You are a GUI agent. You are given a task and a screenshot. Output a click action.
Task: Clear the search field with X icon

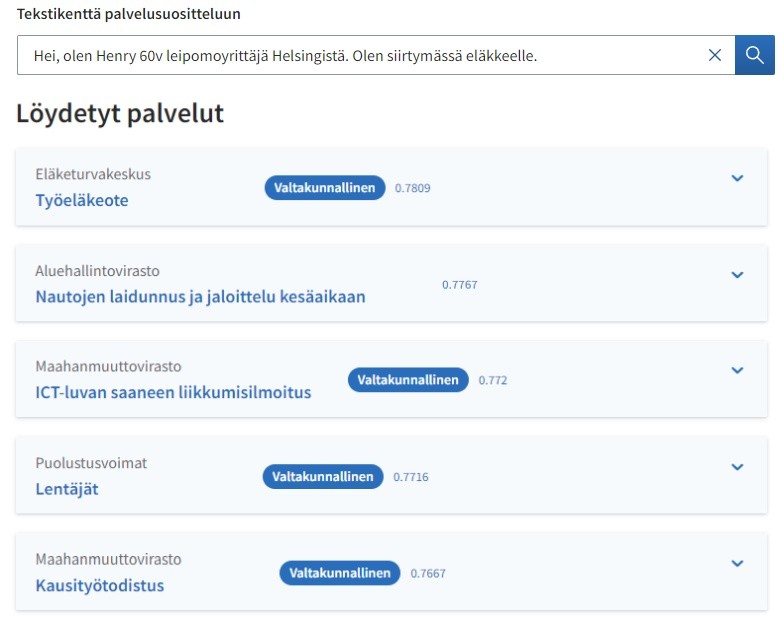point(715,56)
